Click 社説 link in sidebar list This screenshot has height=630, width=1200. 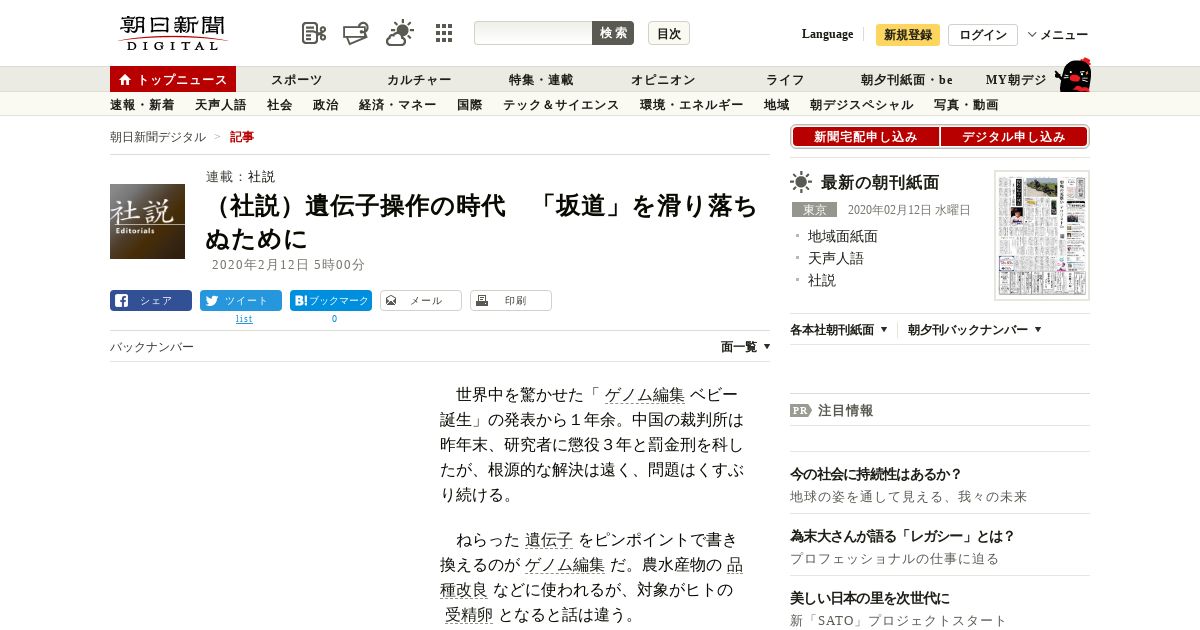click(x=822, y=280)
